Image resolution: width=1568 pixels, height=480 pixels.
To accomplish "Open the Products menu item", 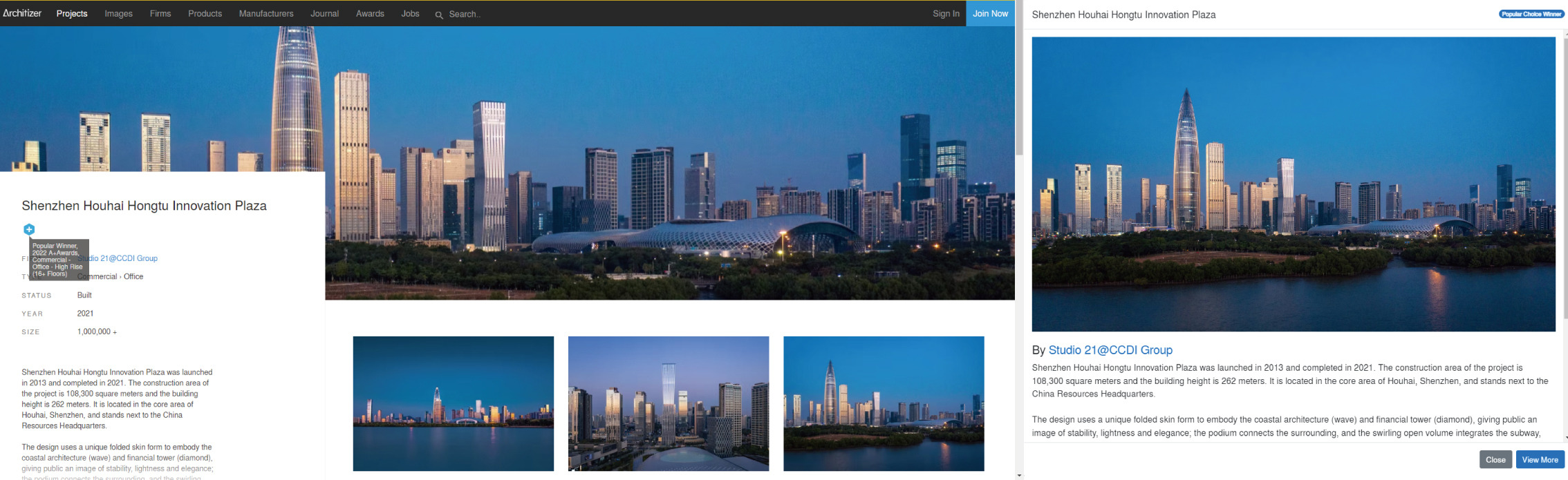I will (x=205, y=13).
